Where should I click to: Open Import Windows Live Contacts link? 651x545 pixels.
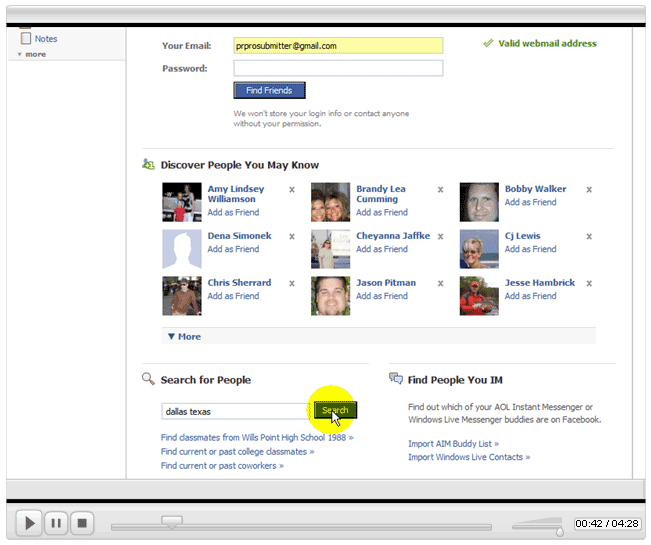(x=469, y=457)
